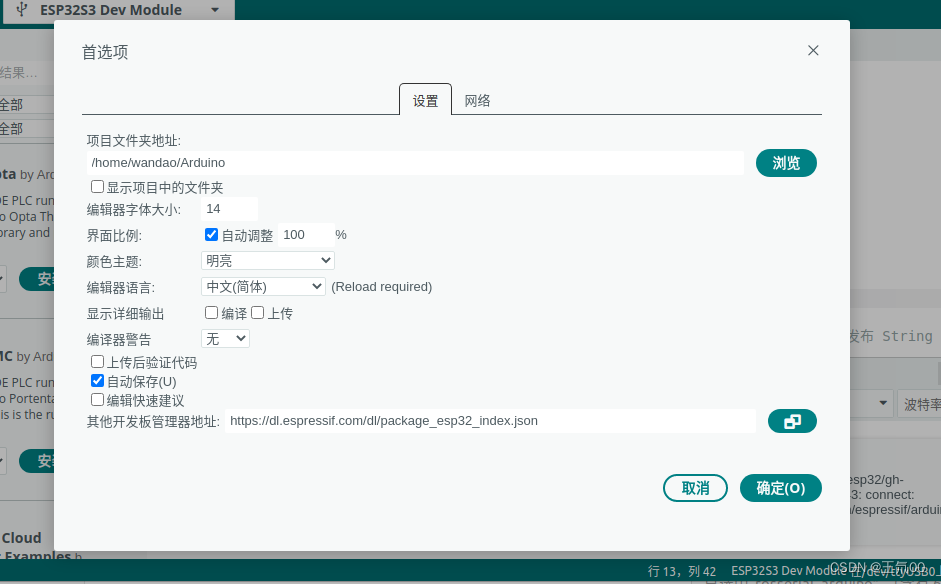The width and height of the screenshot is (941, 584).
Task: Enable verbose output for 编译
Action: 210,312
